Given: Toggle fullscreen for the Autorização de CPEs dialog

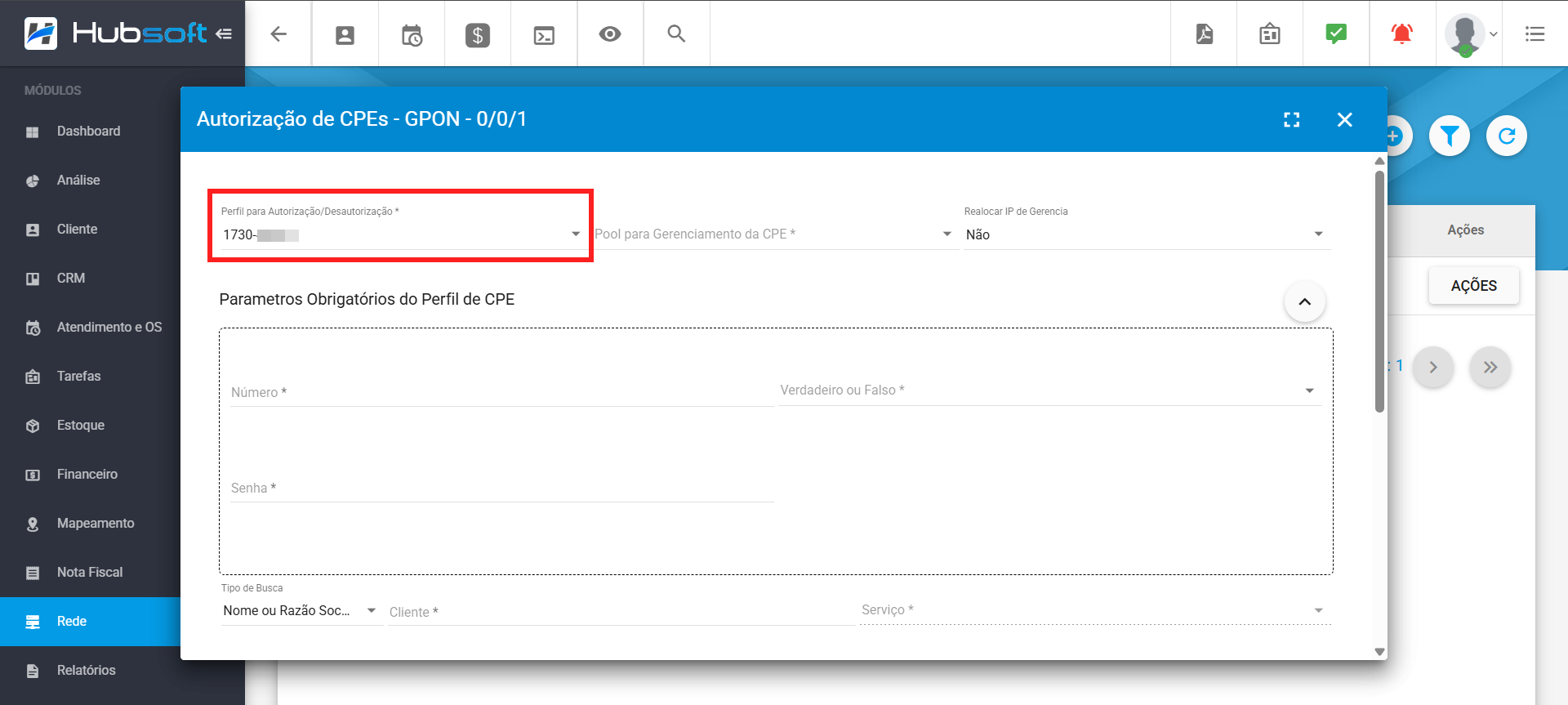Looking at the screenshot, I should click(x=1292, y=120).
